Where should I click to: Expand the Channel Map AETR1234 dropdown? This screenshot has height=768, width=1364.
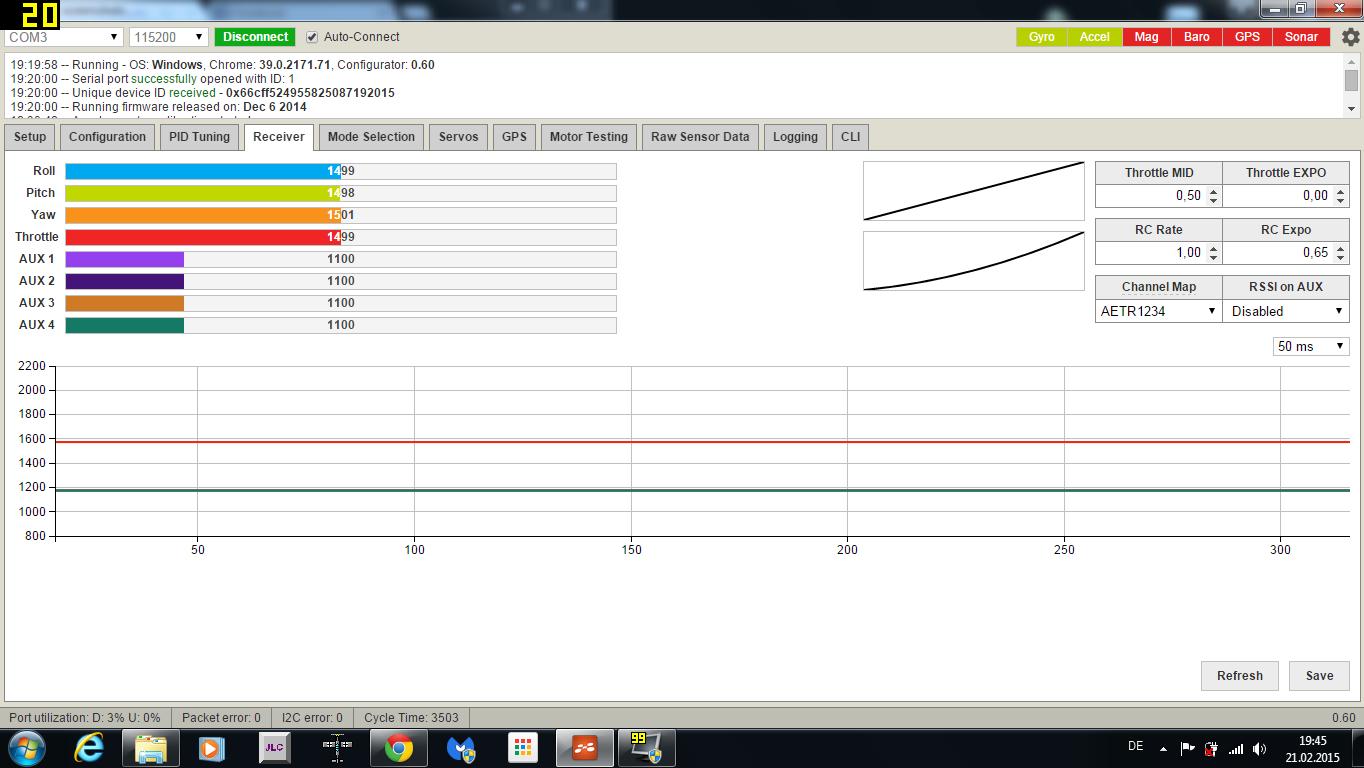(1158, 311)
